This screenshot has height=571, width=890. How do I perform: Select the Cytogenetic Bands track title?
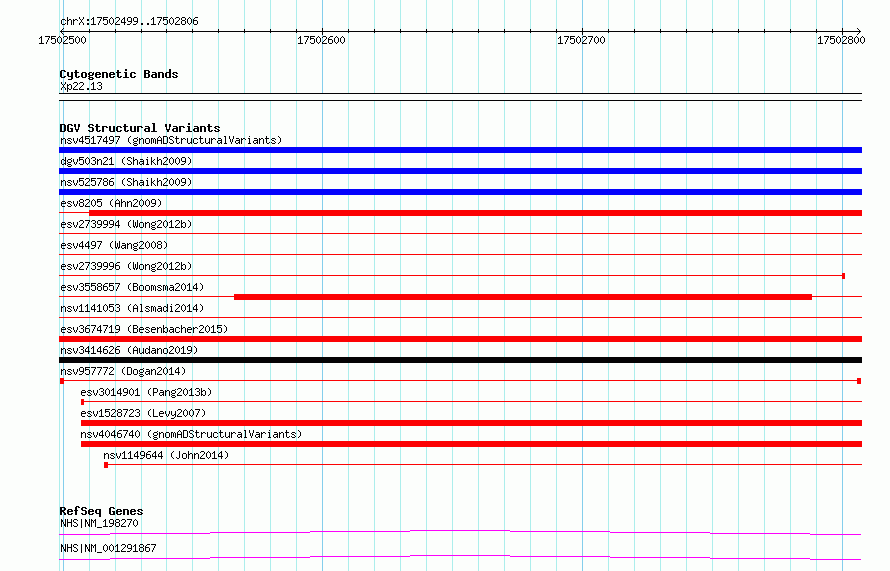(119, 74)
